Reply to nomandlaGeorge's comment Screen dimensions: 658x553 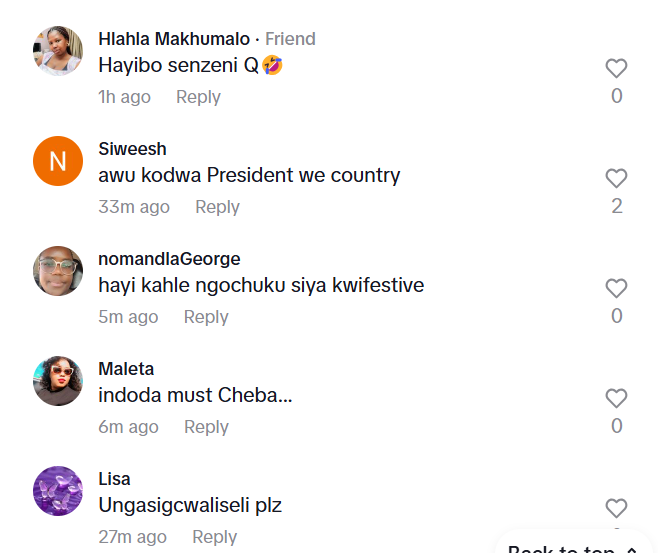206,317
